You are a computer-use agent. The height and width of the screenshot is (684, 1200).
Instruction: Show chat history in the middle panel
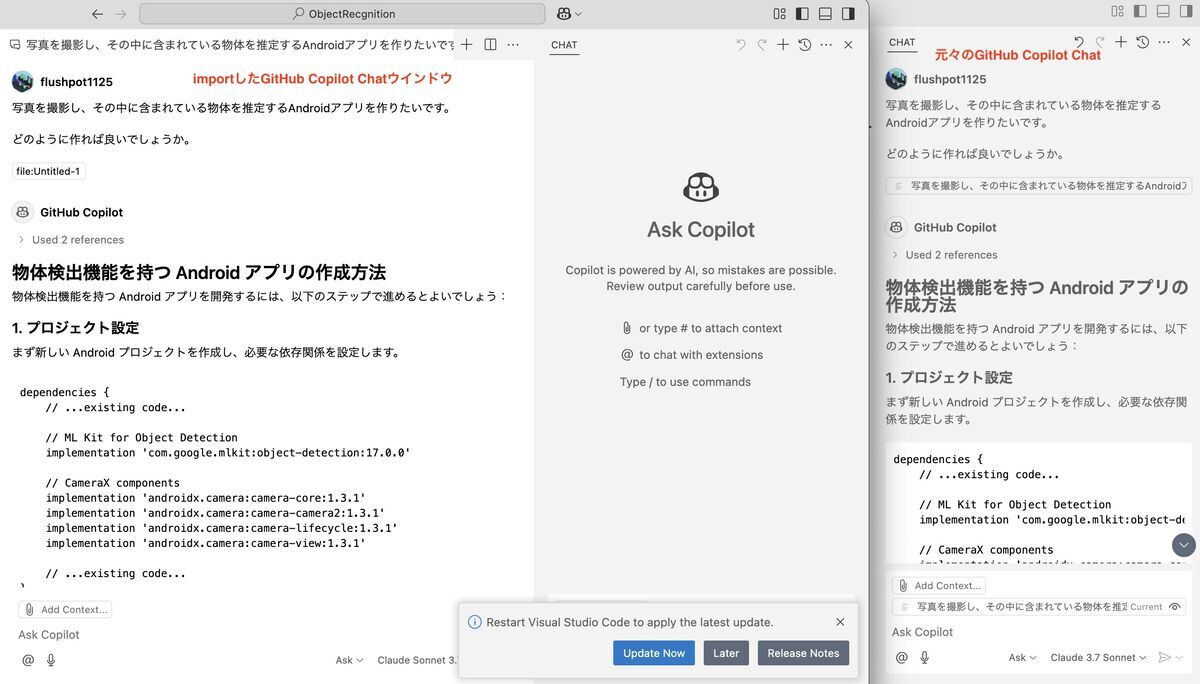click(x=804, y=45)
